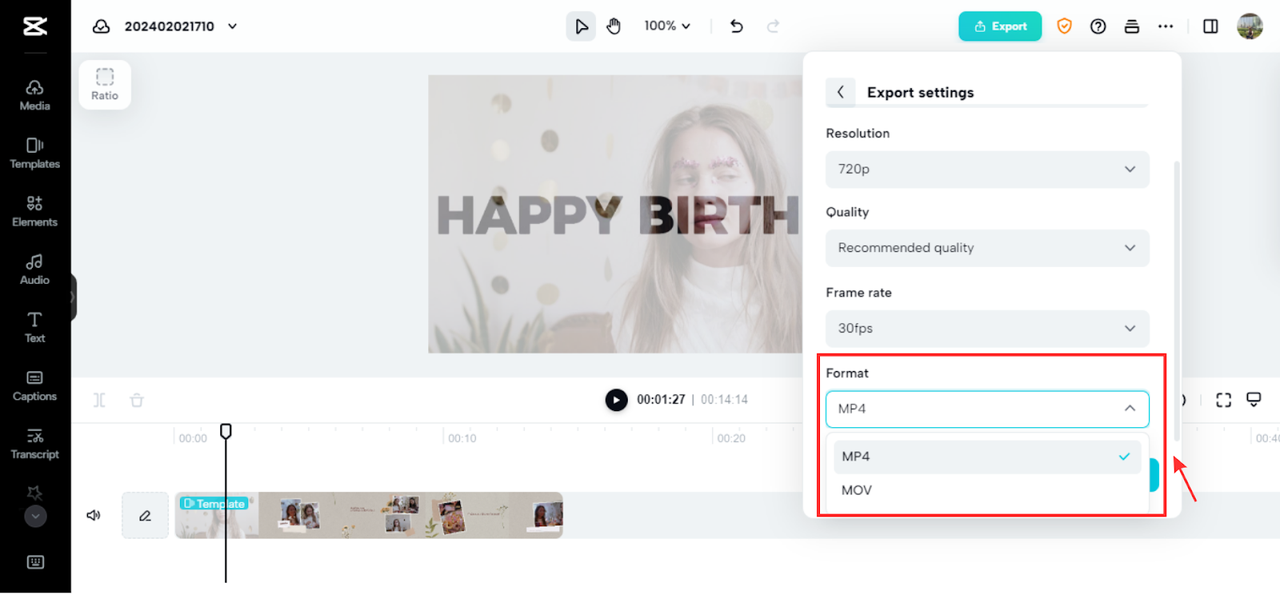Screen dimensions: 1280x595
Task: Open the Transcript panel
Action: [35, 443]
